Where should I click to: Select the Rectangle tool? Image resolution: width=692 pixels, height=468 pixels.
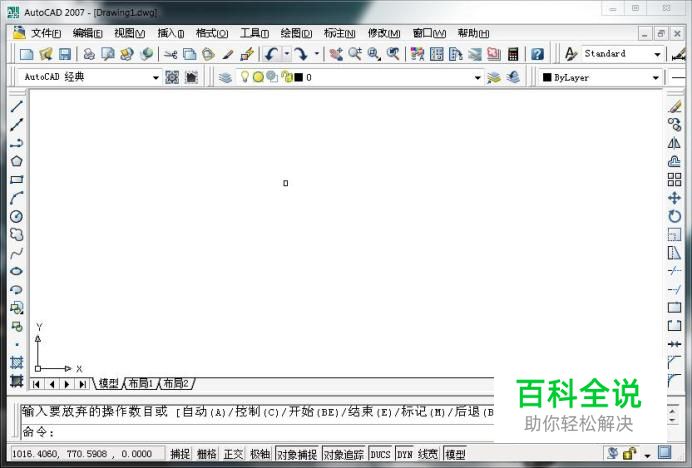(16, 180)
